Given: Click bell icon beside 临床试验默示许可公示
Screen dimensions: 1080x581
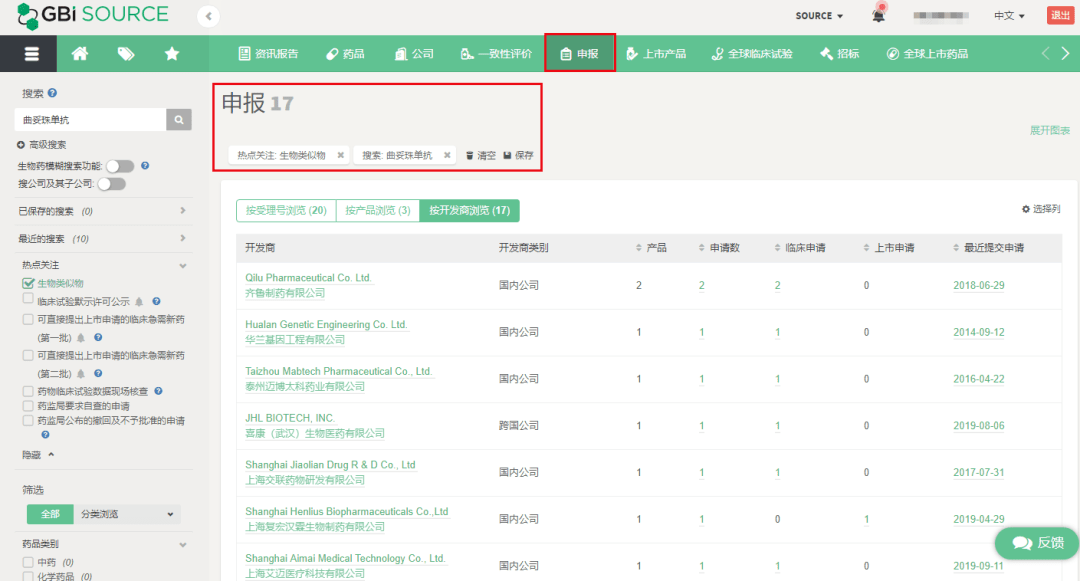Looking at the screenshot, I should pos(139,302).
